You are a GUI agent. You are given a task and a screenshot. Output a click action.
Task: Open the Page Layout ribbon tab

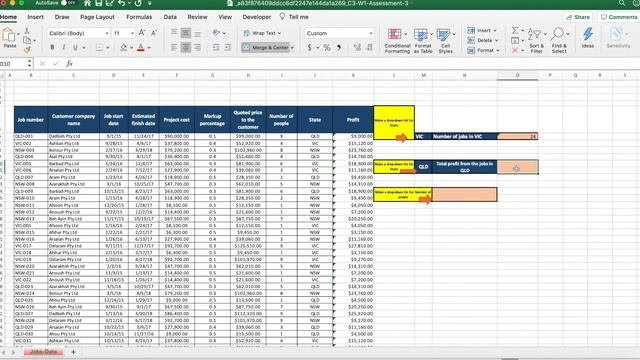coord(97,17)
